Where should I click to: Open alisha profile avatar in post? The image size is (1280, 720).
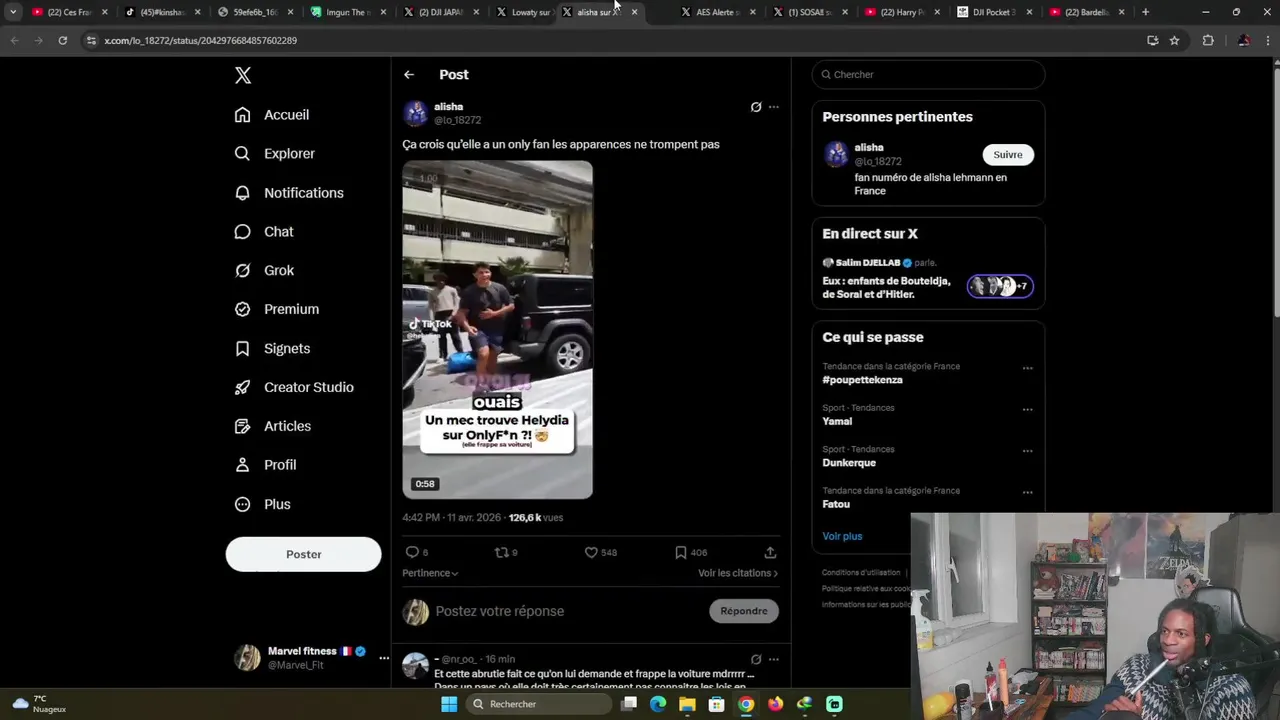pos(416,113)
